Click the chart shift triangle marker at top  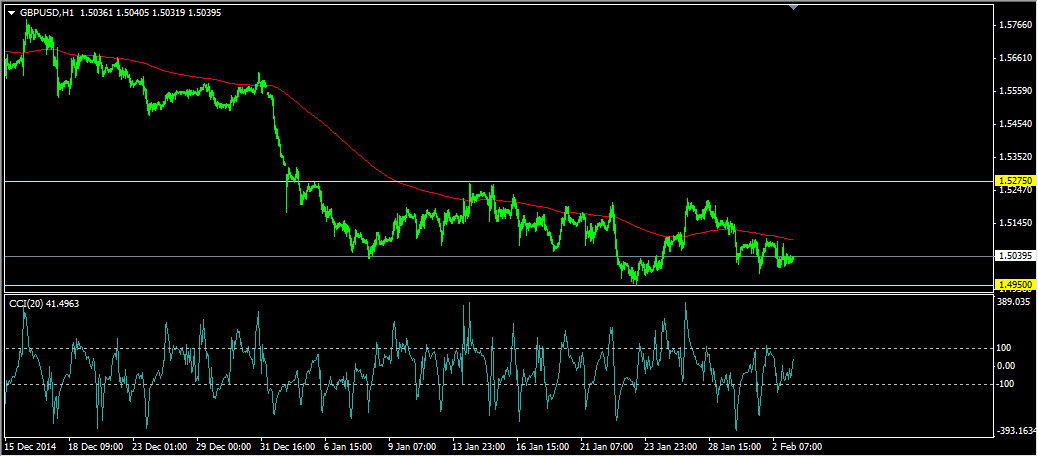pos(794,7)
